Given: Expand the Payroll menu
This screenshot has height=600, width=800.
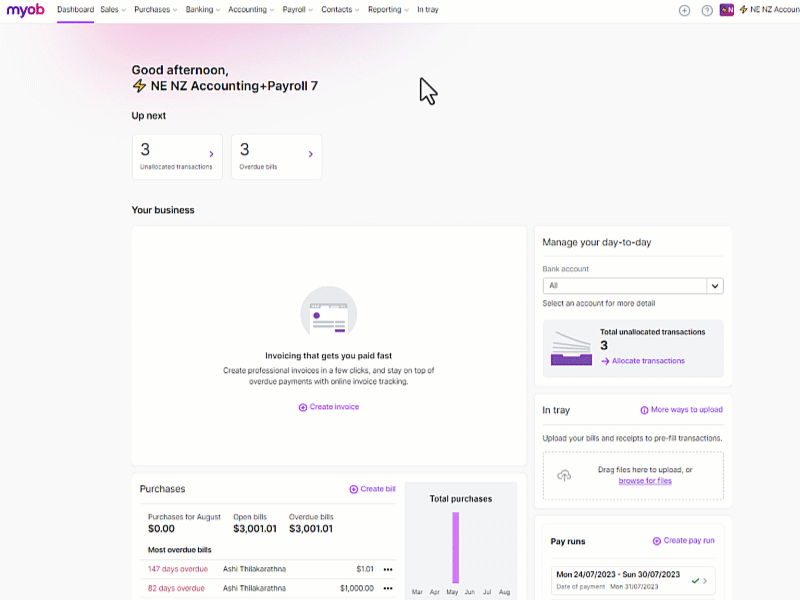Looking at the screenshot, I should click(297, 10).
